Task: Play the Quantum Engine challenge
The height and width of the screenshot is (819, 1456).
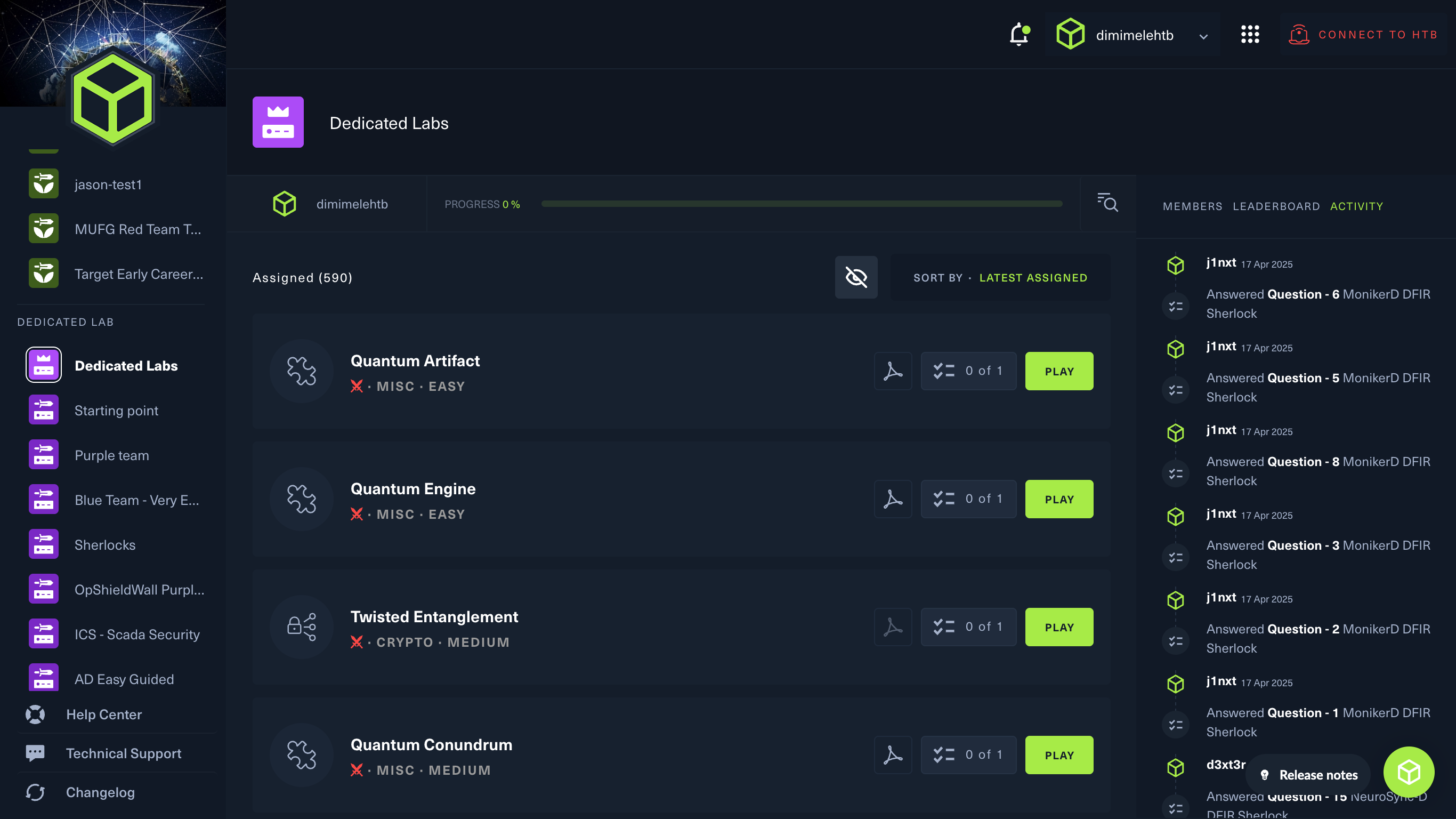Action: 1058,499
